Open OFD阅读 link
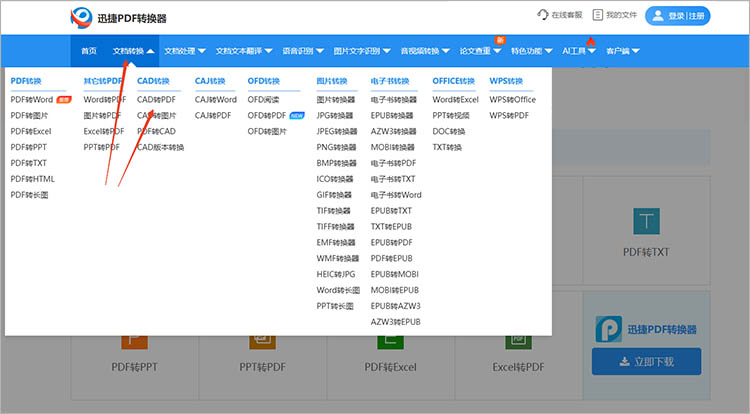This screenshot has height=414, width=750. point(263,99)
